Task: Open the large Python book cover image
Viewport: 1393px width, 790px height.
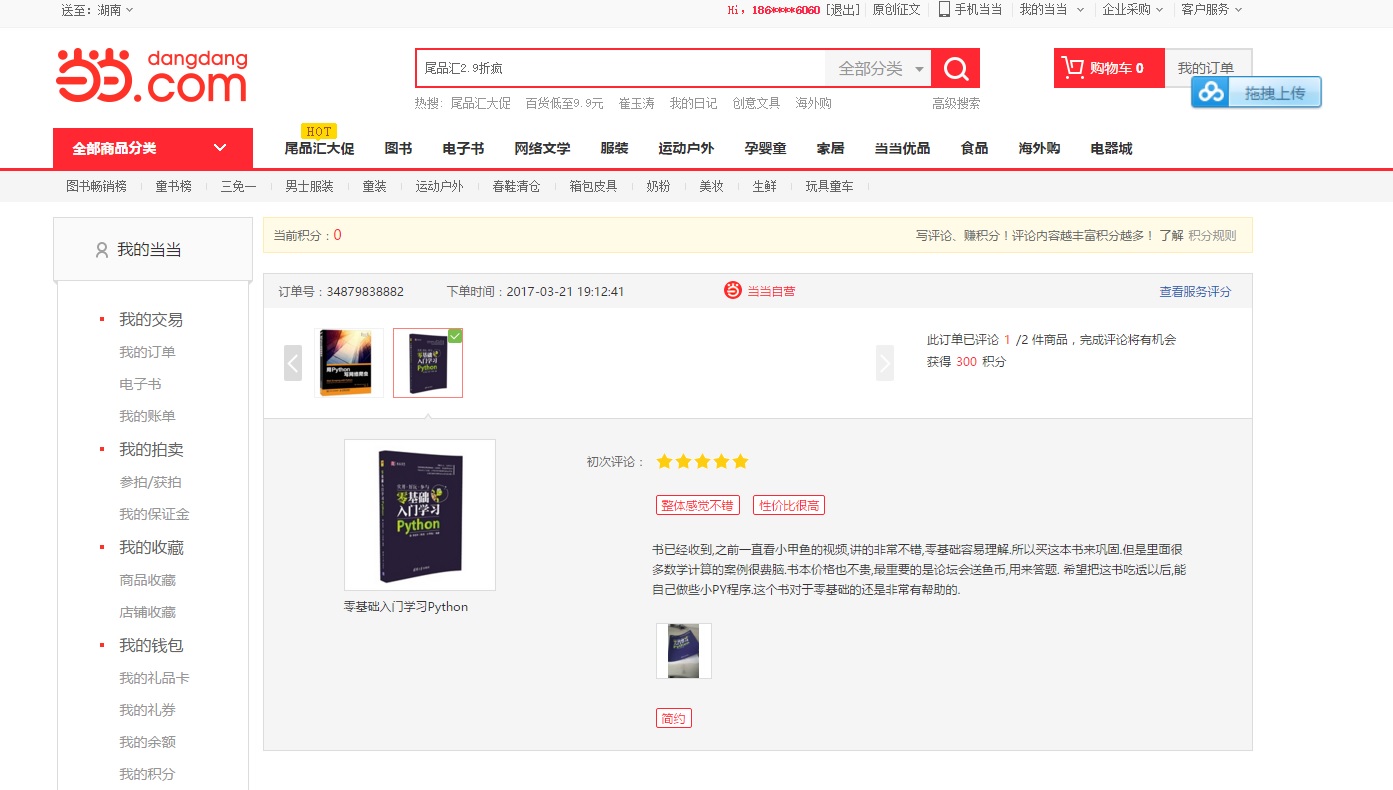Action: click(x=420, y=515)
